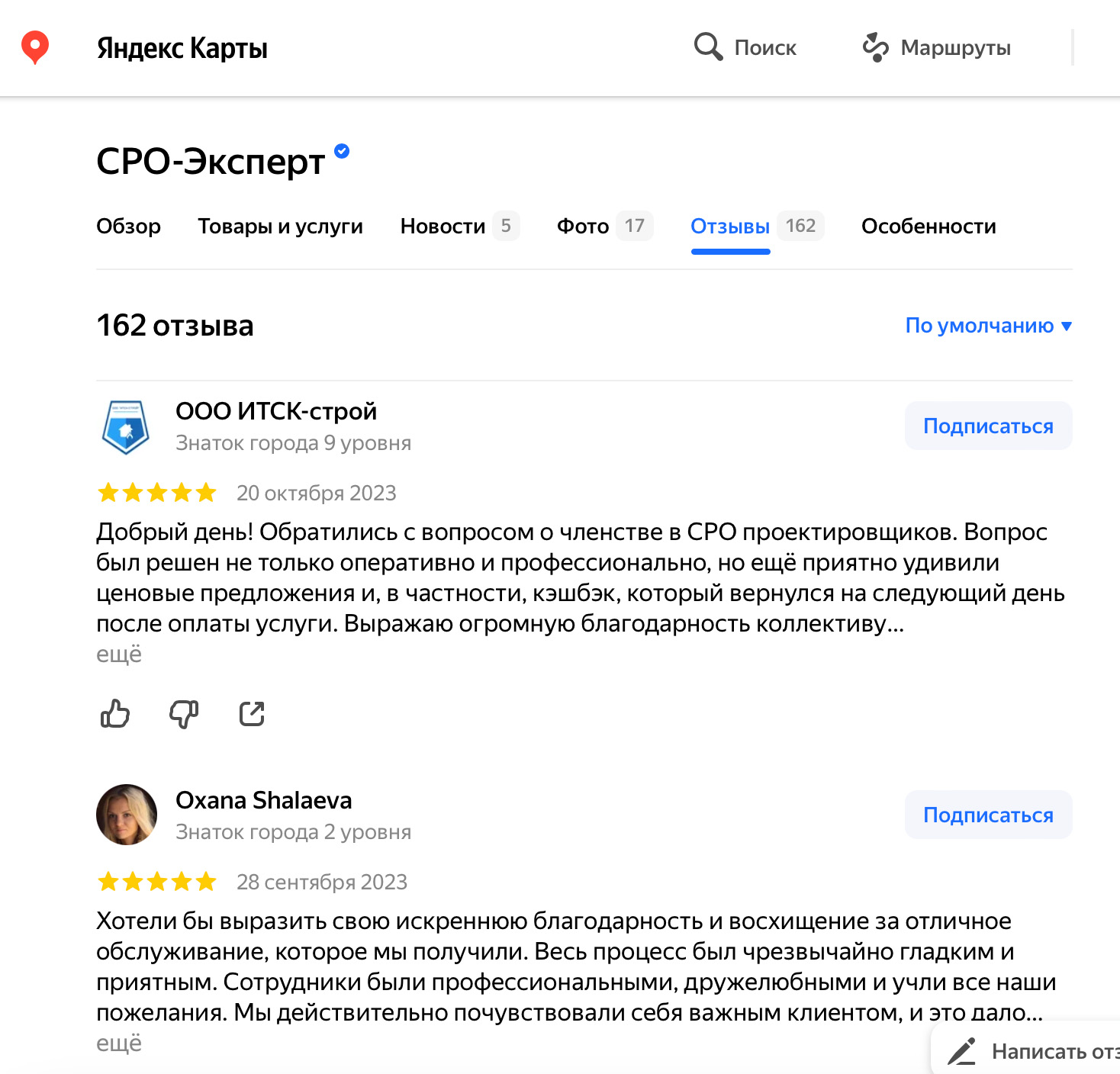1120x1074 pixels.
Task: Click the ООО ИТСК-строй avatar logo
Action: point(126,426)
